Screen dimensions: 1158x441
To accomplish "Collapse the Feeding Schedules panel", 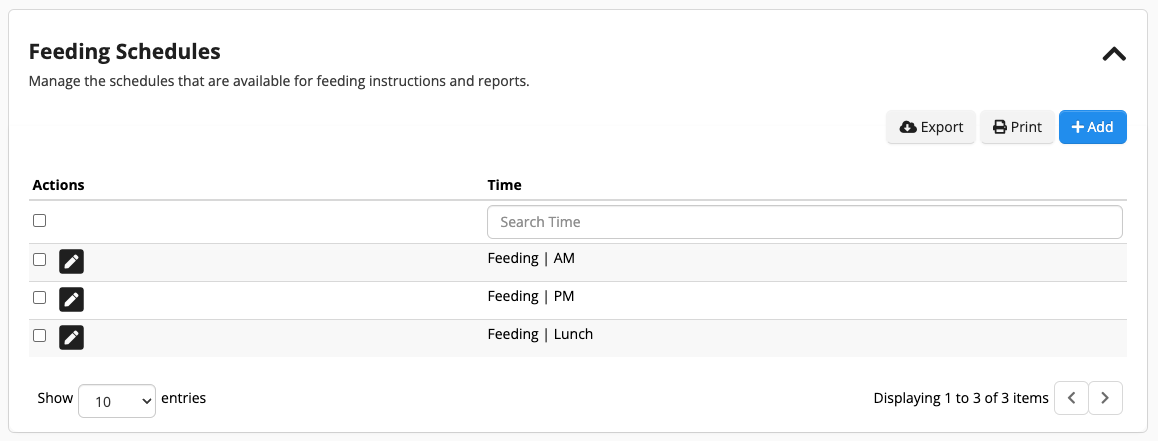I will click(x=1114, y=54).
